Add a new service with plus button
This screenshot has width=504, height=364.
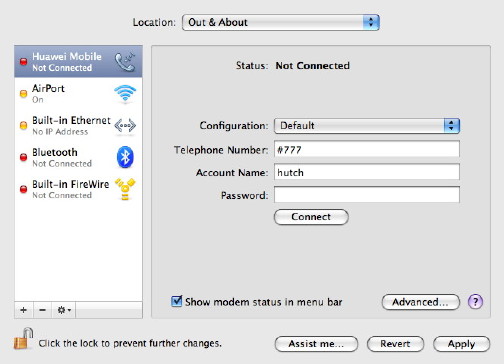tap(23, 310)
